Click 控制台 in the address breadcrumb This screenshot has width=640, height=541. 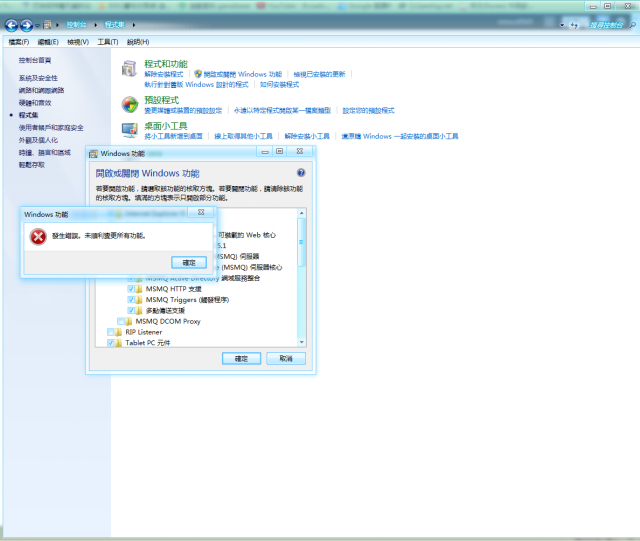(x=76, y=25)
